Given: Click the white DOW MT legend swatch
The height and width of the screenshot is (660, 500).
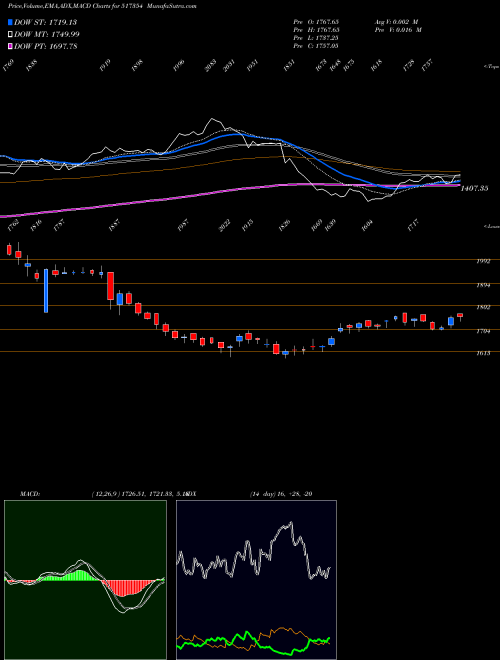Looking at the screenshot, I should pyautogui.click(x=10, y=34).
